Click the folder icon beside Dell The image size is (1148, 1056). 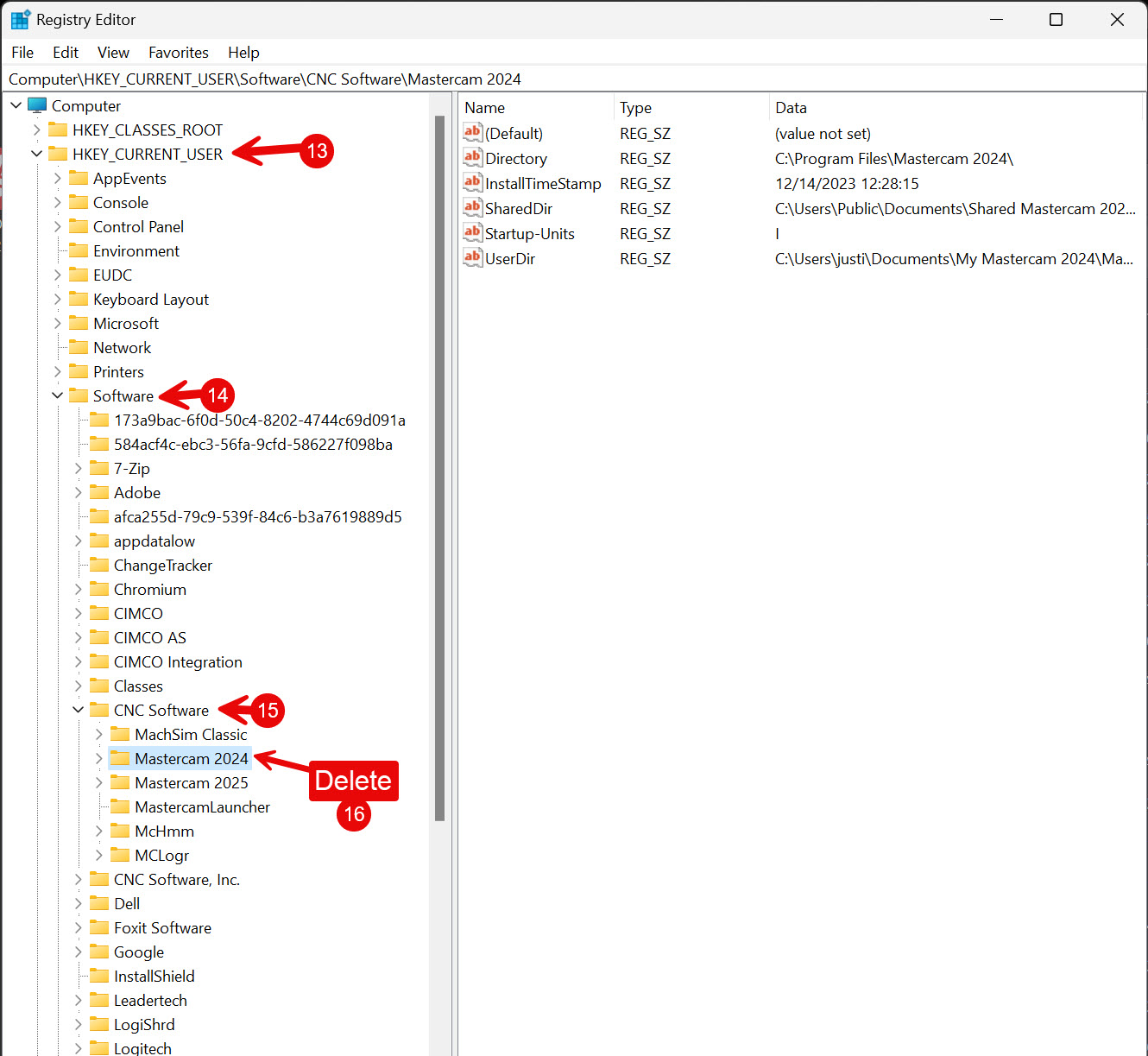pyautogui.click(x=99, y=903)
